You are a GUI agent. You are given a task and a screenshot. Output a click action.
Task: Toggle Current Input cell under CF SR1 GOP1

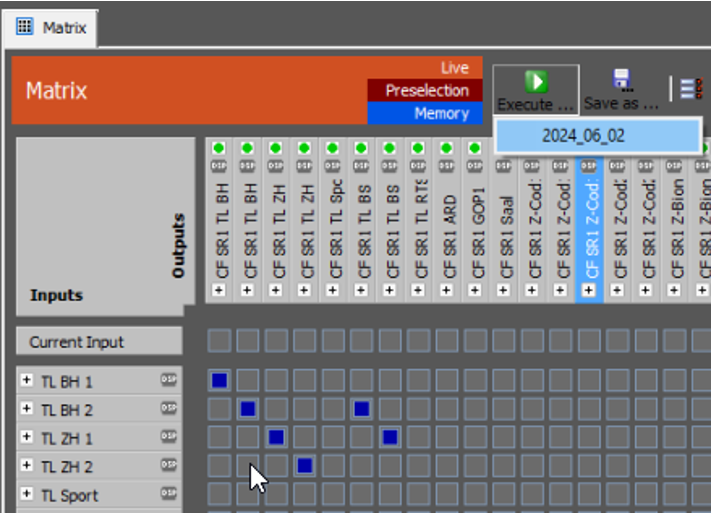pos(475,341)
